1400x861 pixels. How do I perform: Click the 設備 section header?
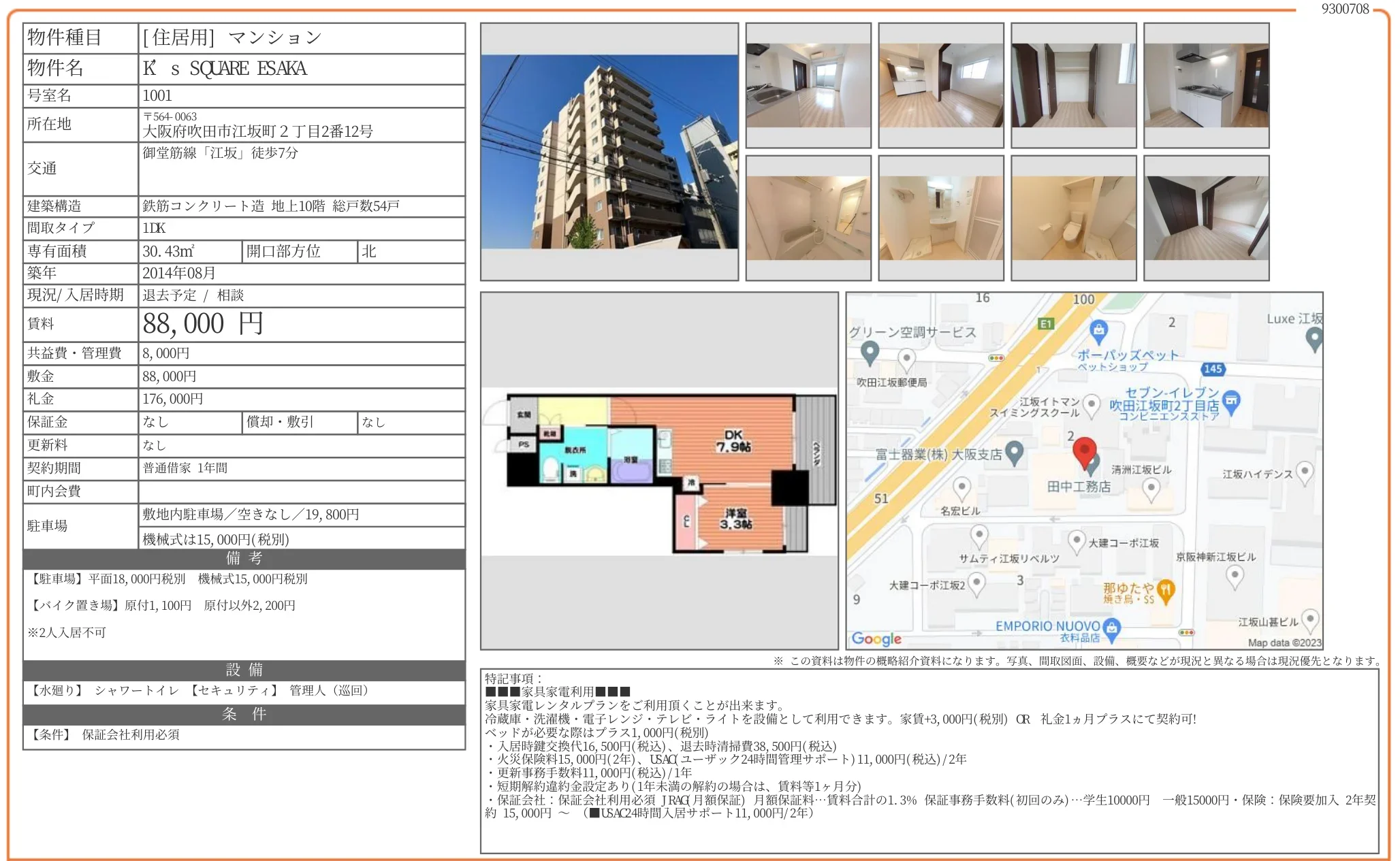point(244,670)
